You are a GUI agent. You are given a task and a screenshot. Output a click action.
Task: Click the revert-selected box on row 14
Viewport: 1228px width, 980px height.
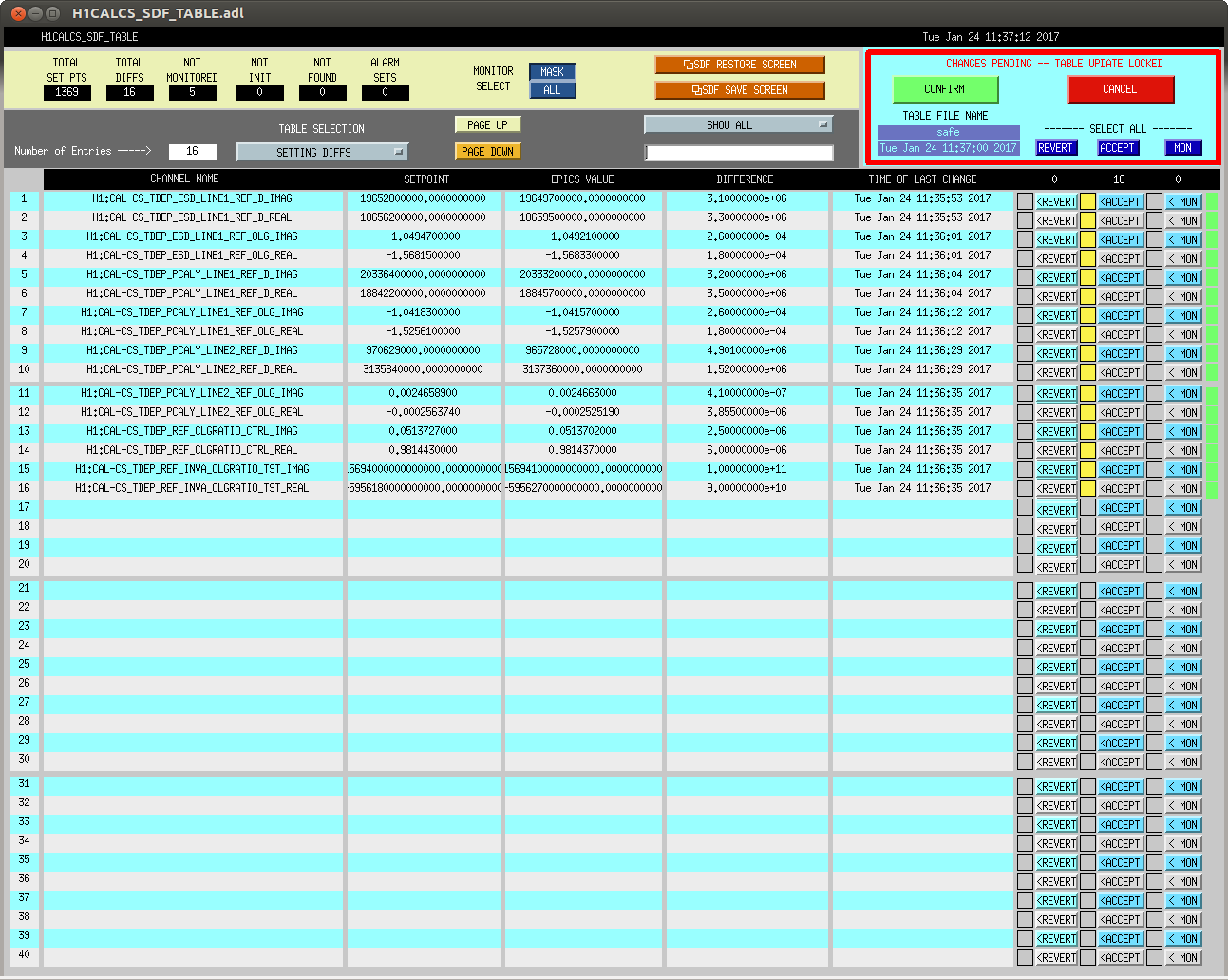click(1025, 450)
